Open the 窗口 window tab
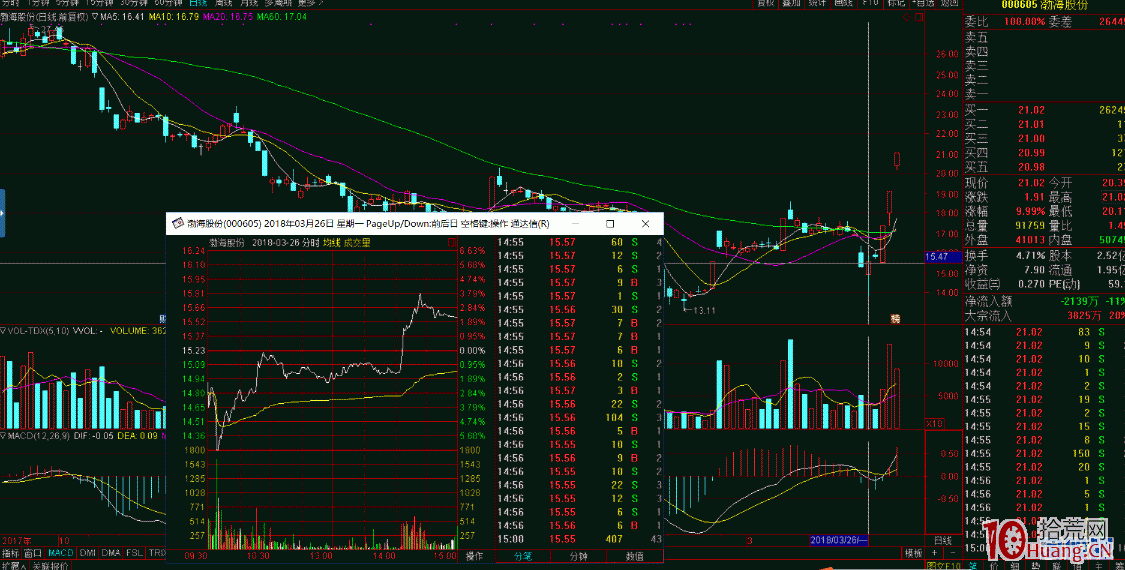The width and height of the screenshot is (1125, 570). pos(33,553)
